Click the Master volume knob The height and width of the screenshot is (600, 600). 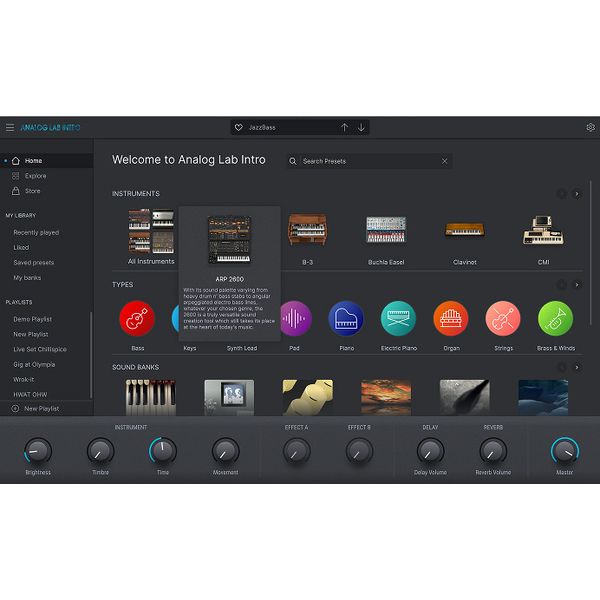565,451
